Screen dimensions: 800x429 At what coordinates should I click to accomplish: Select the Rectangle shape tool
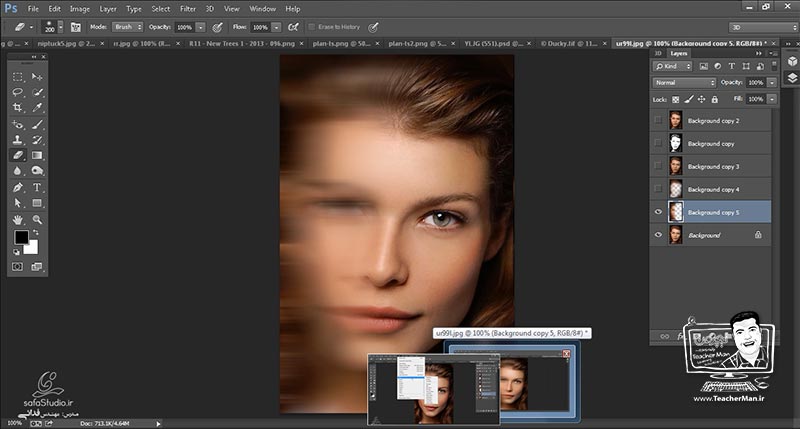(x=37, y=203)
